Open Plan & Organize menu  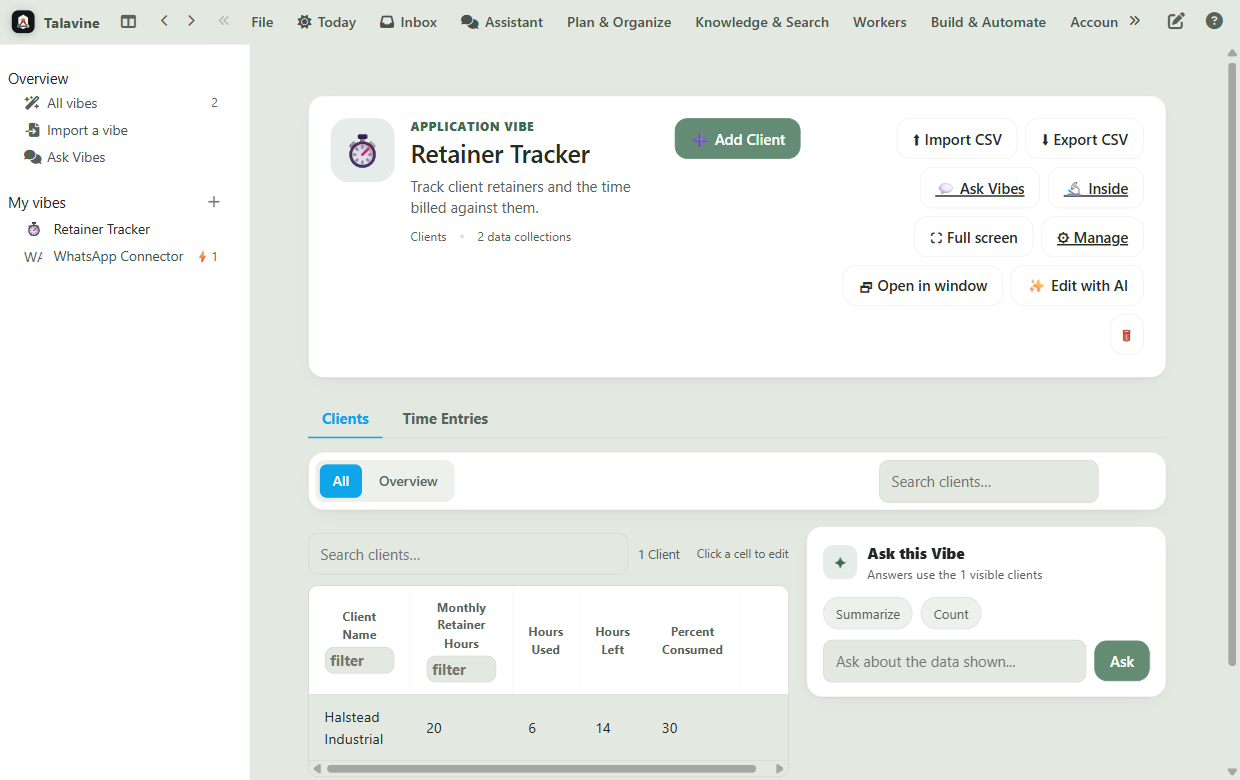coord(619,22)
